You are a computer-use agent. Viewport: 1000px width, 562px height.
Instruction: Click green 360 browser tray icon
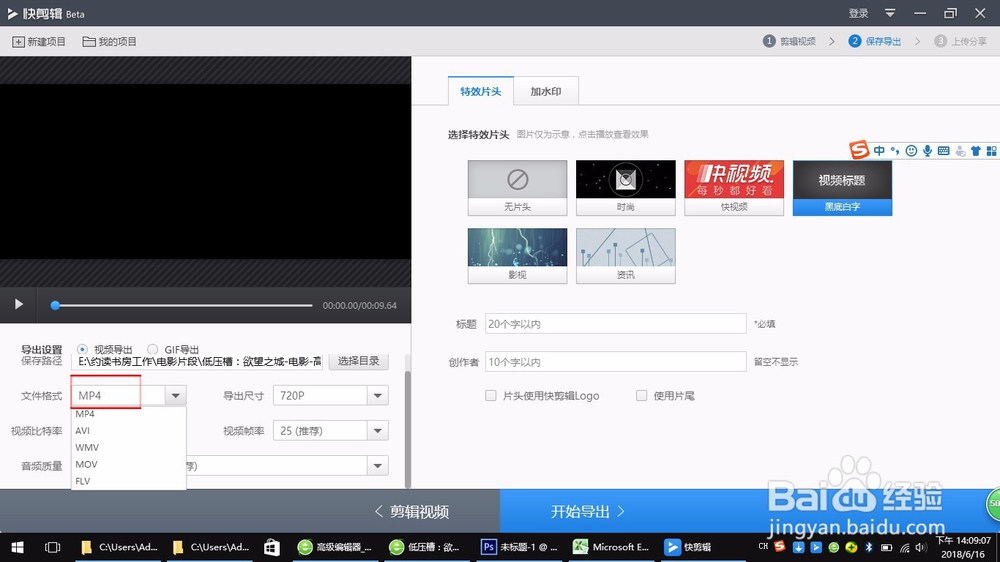834,547
